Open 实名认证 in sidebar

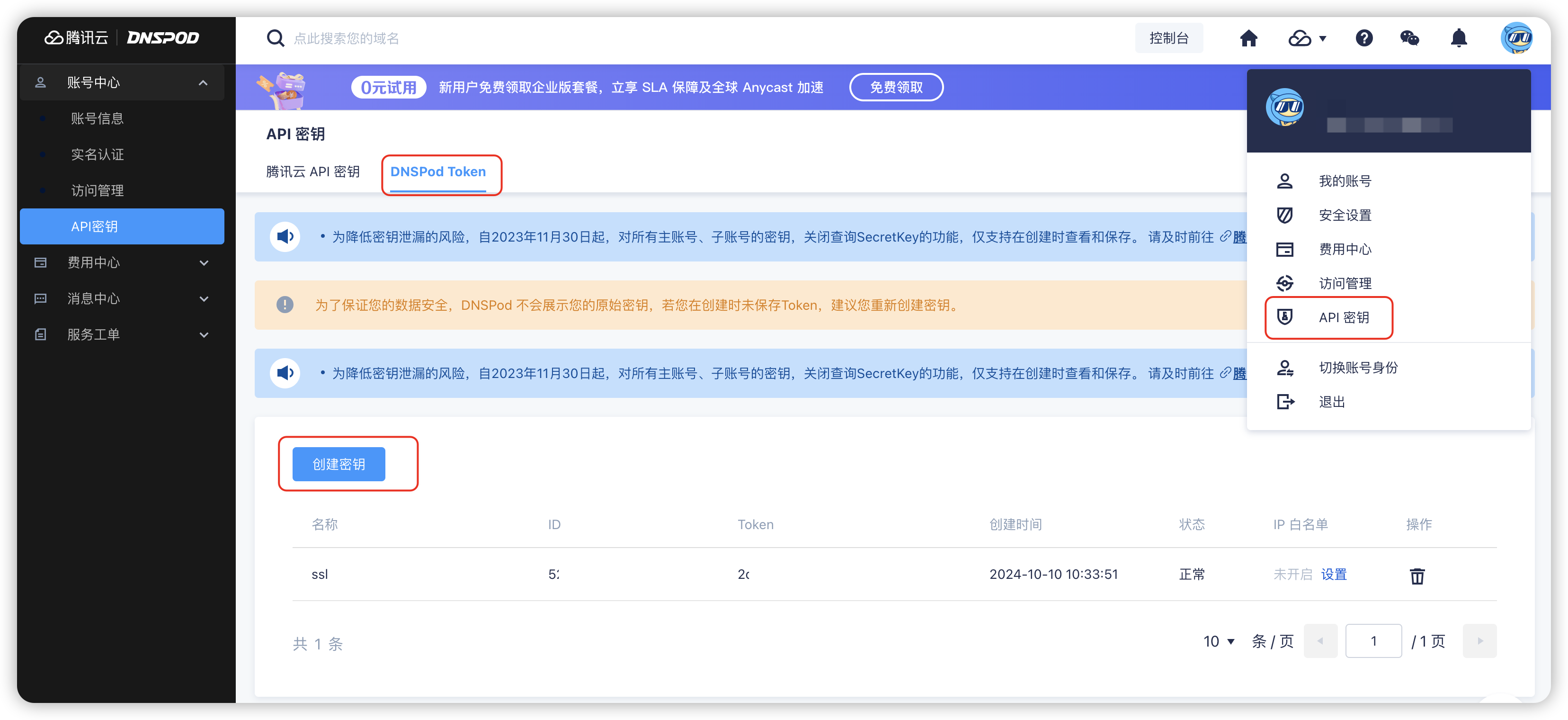click(98, 154)
